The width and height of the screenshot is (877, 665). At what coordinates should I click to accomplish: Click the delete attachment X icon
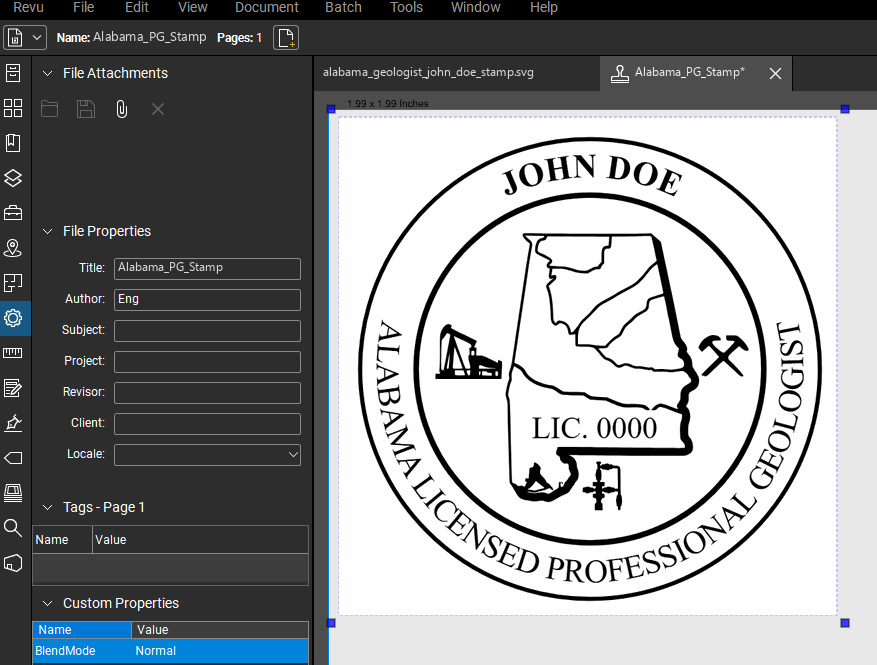point(158,109)
